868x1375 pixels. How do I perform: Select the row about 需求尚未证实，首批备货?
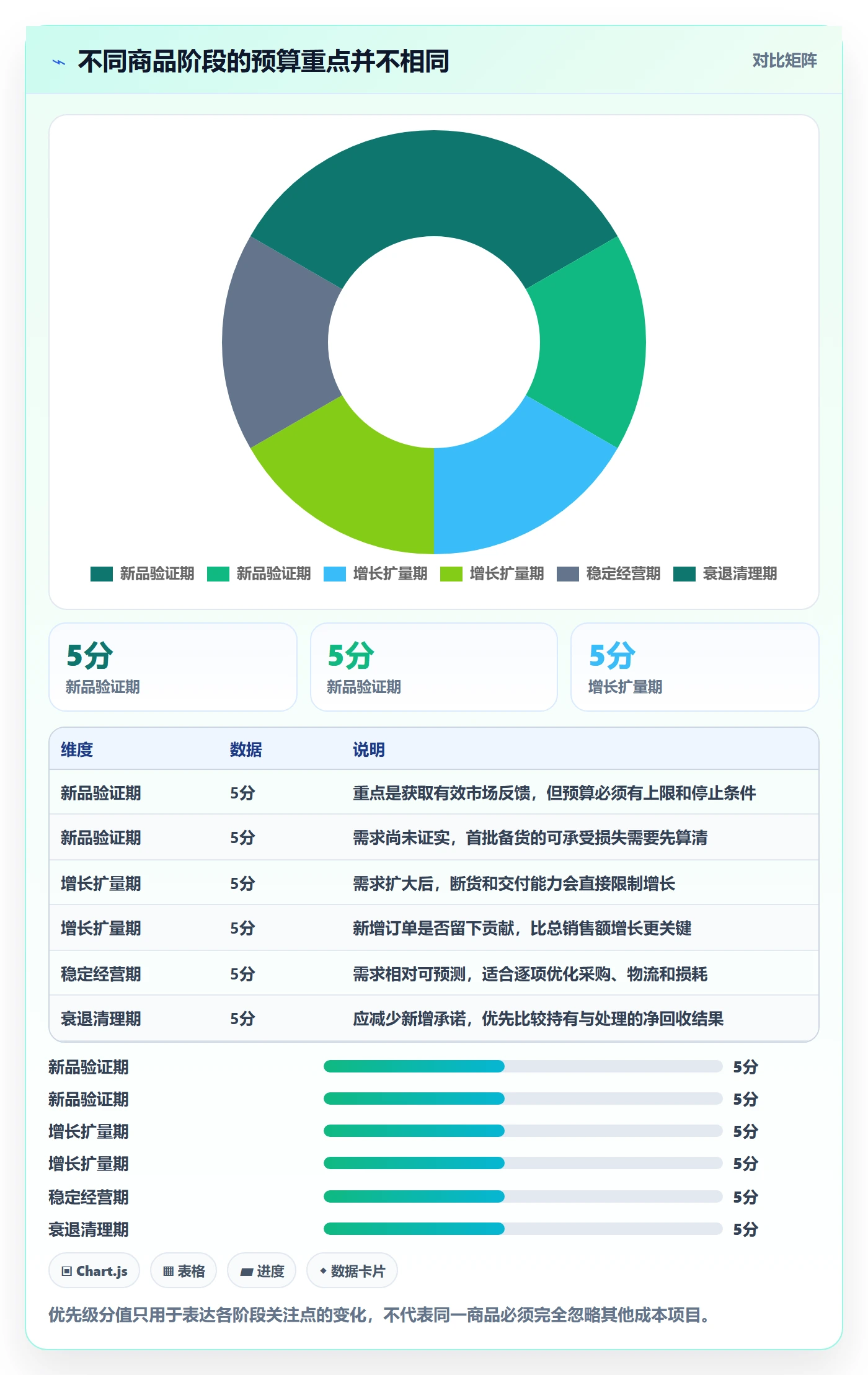[x=434, y=838]
